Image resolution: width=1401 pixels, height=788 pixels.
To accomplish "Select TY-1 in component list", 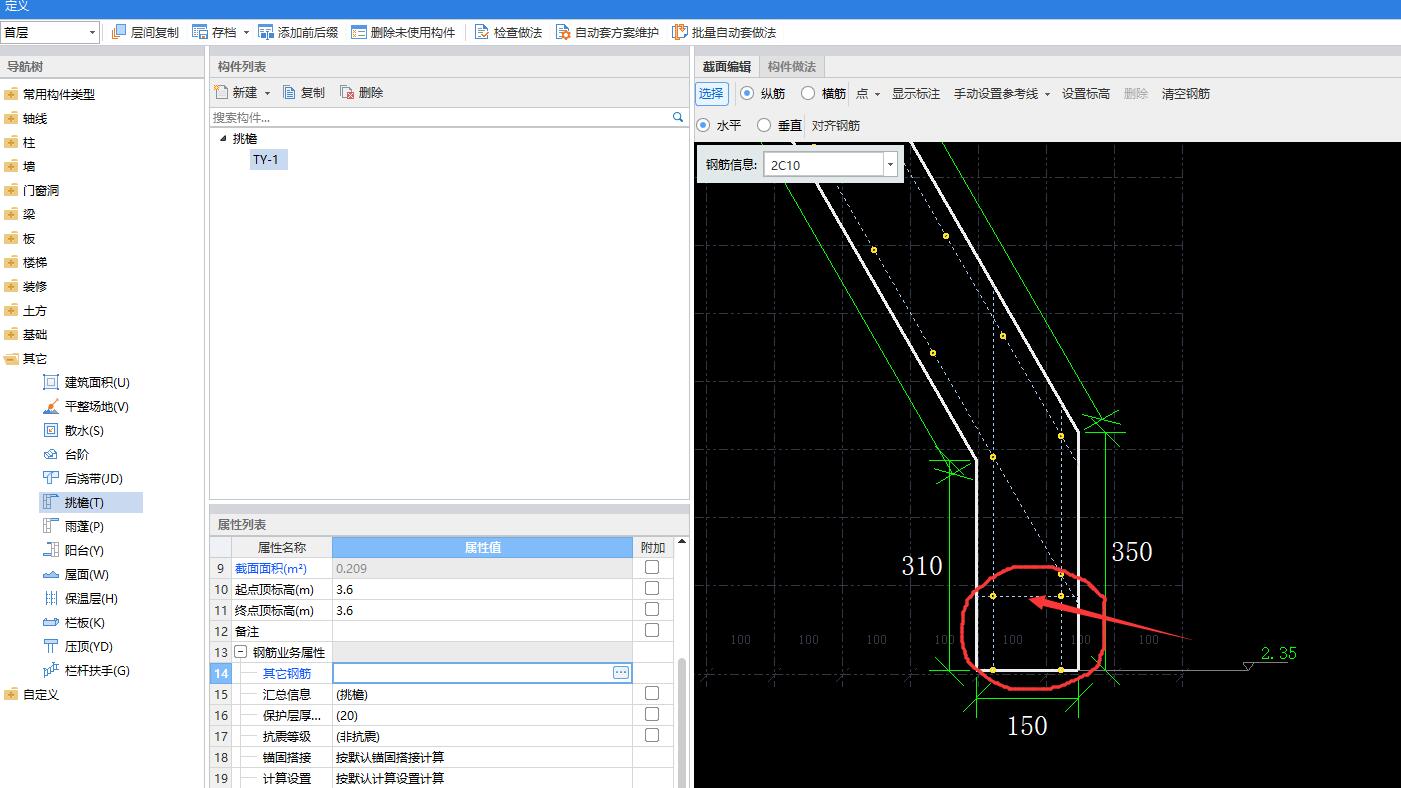I will (266, 159).
